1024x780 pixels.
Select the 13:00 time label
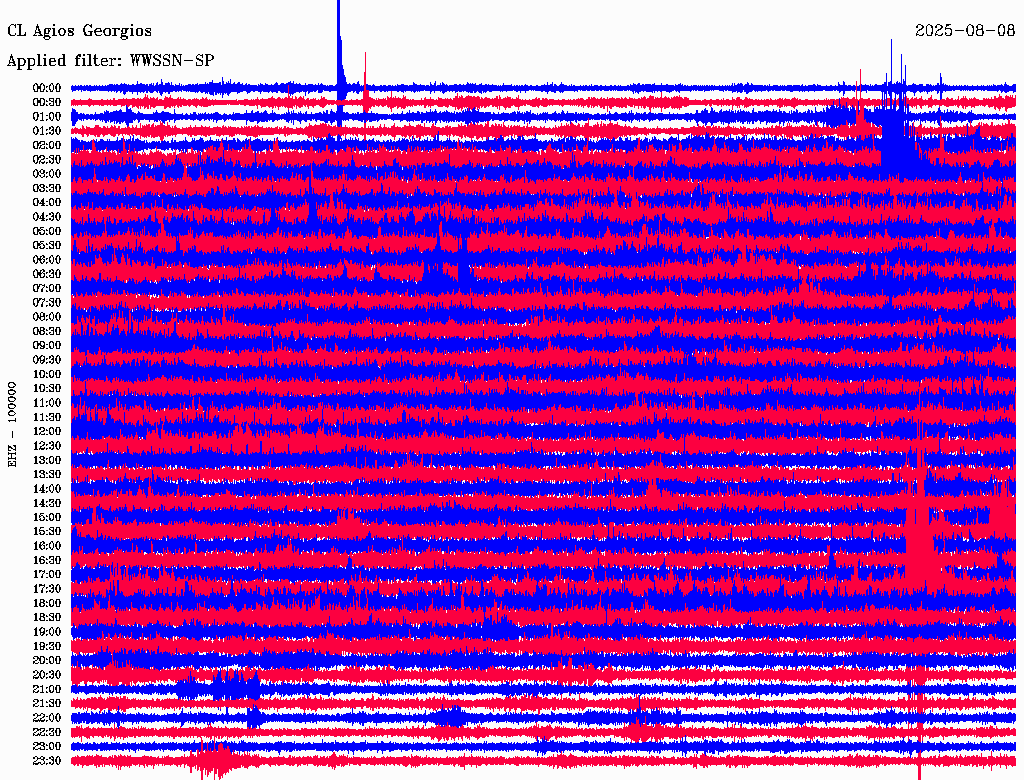pyautogui.click(x=47, y=460)
